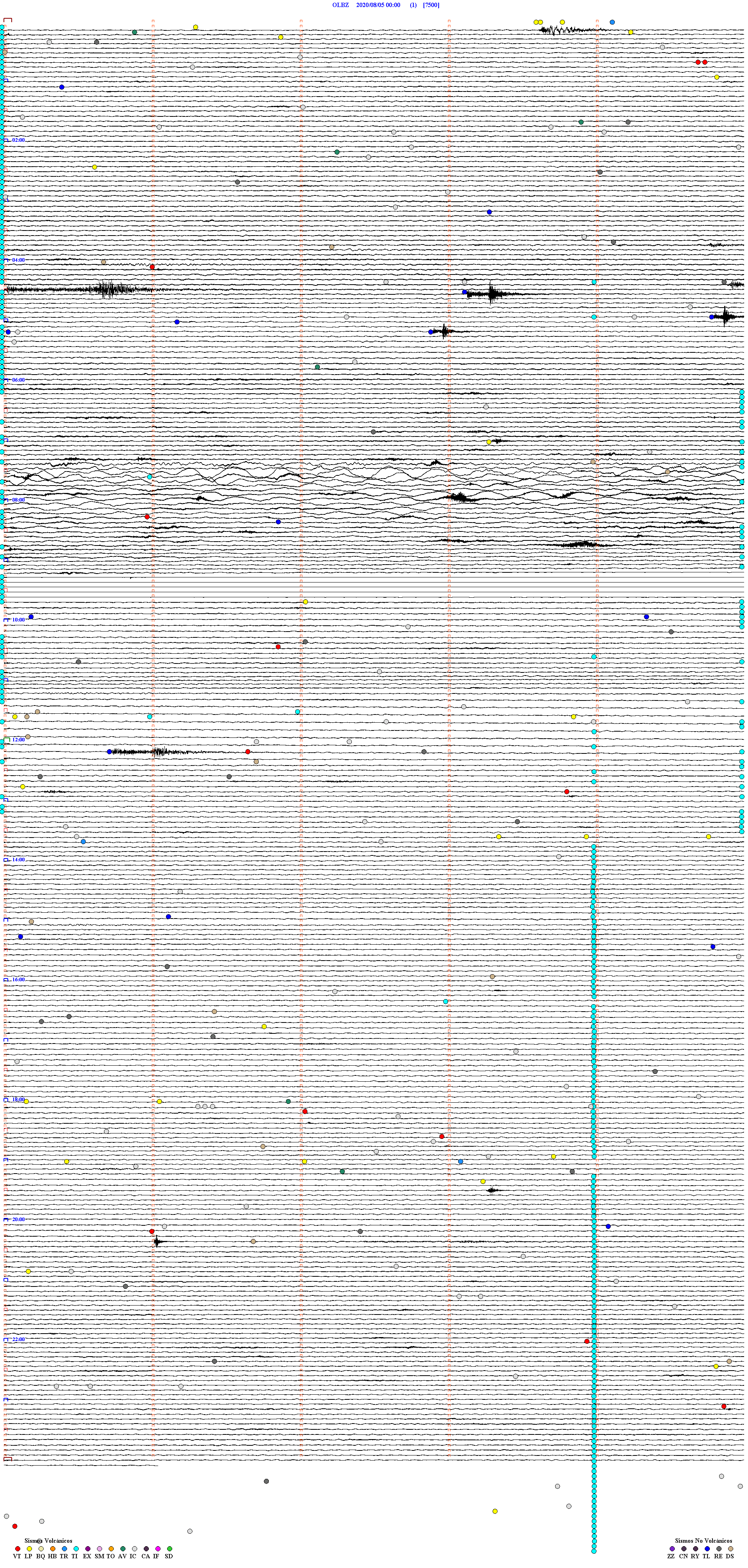Click the CA label text
The width and height of the screenshot is (748, 1568).
[146, 1556]
